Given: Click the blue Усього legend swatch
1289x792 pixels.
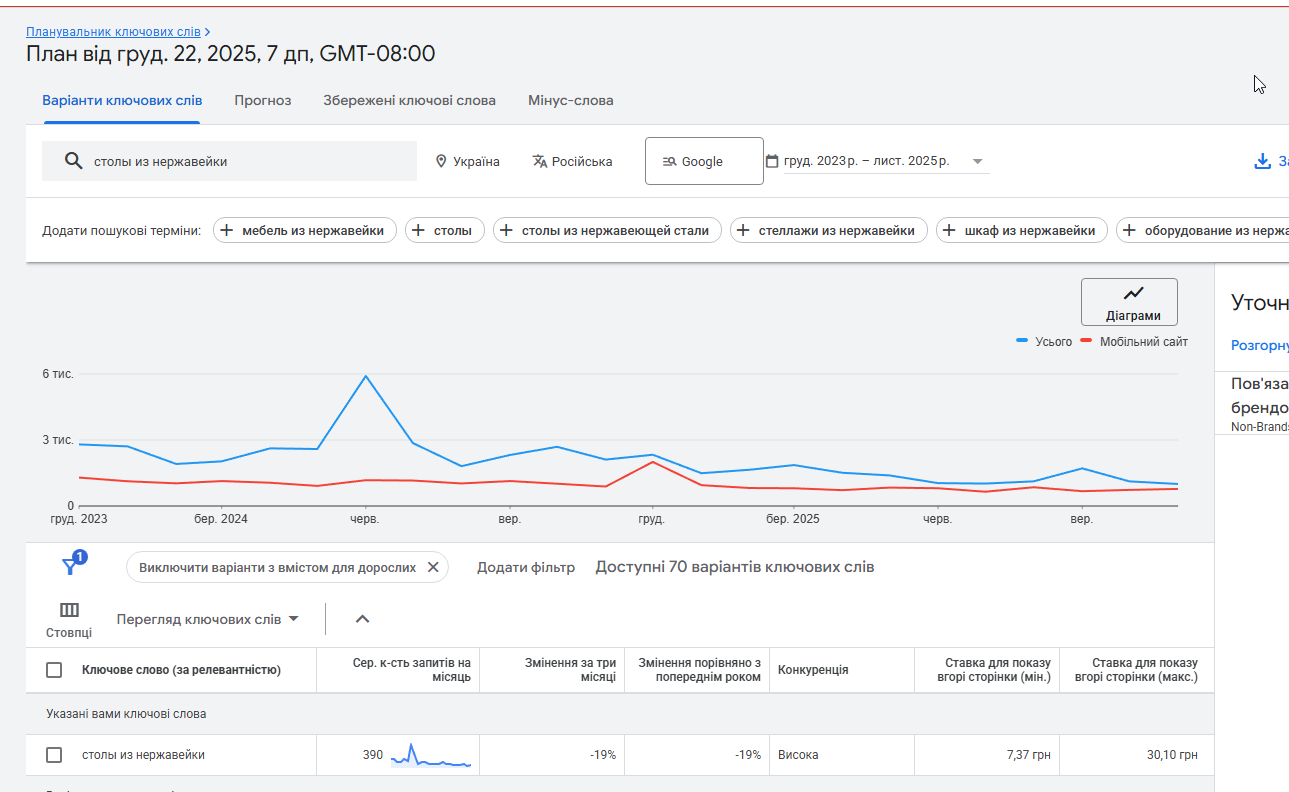Looking at the screenshot, I should 1023,342.
